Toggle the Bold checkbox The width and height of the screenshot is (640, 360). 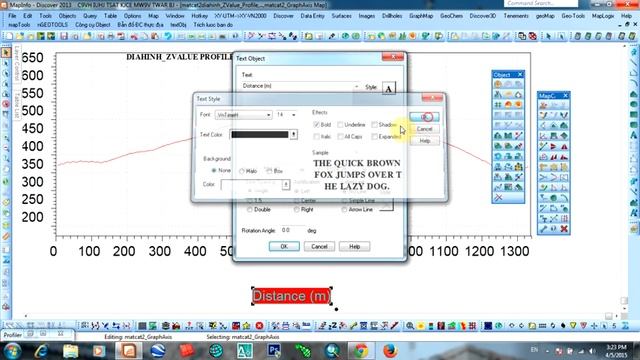point(316,124)
